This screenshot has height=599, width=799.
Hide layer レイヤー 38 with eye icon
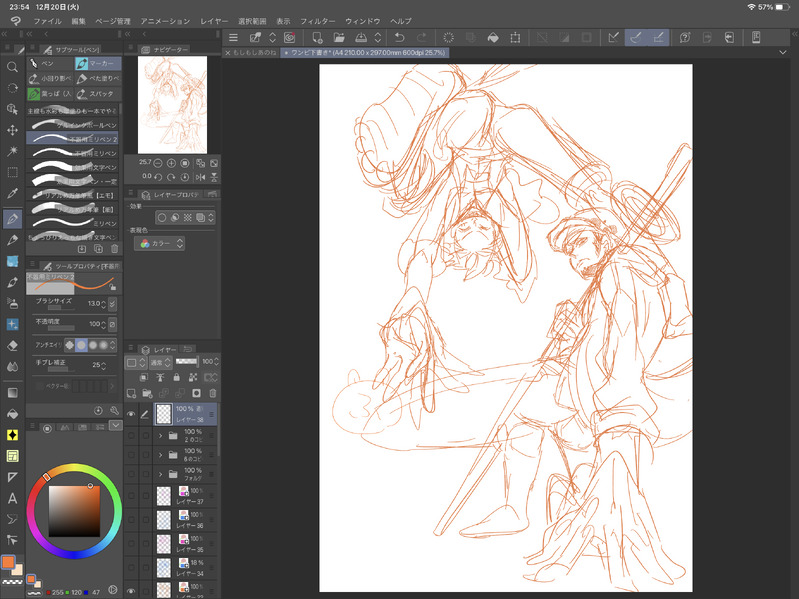pos(131,413)
